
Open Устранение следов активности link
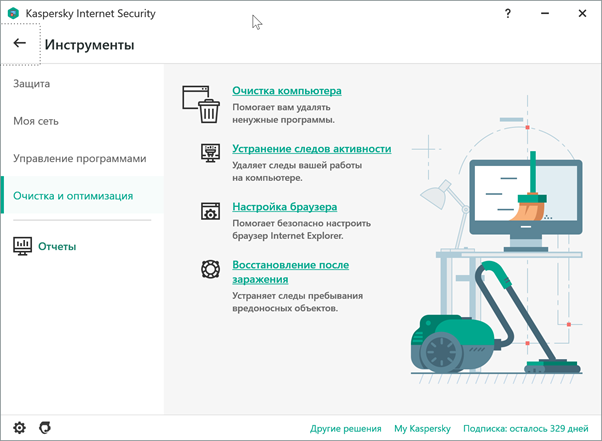tap(312, 149)
